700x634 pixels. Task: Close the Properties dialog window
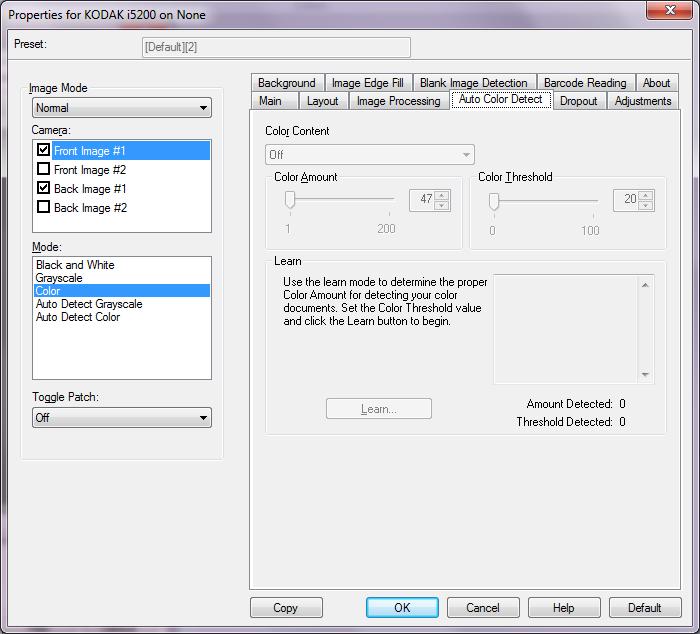tap(670, 10)
